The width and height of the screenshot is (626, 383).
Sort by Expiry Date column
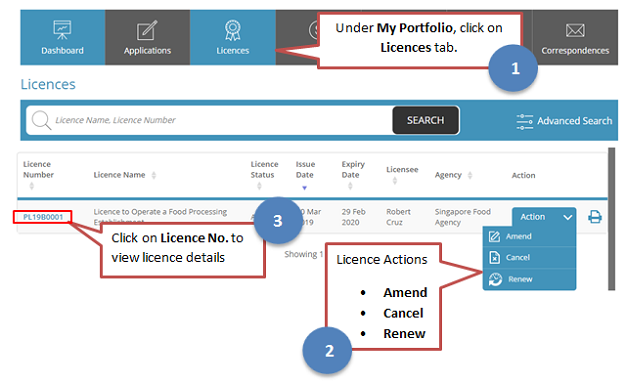tap(350, 186)
